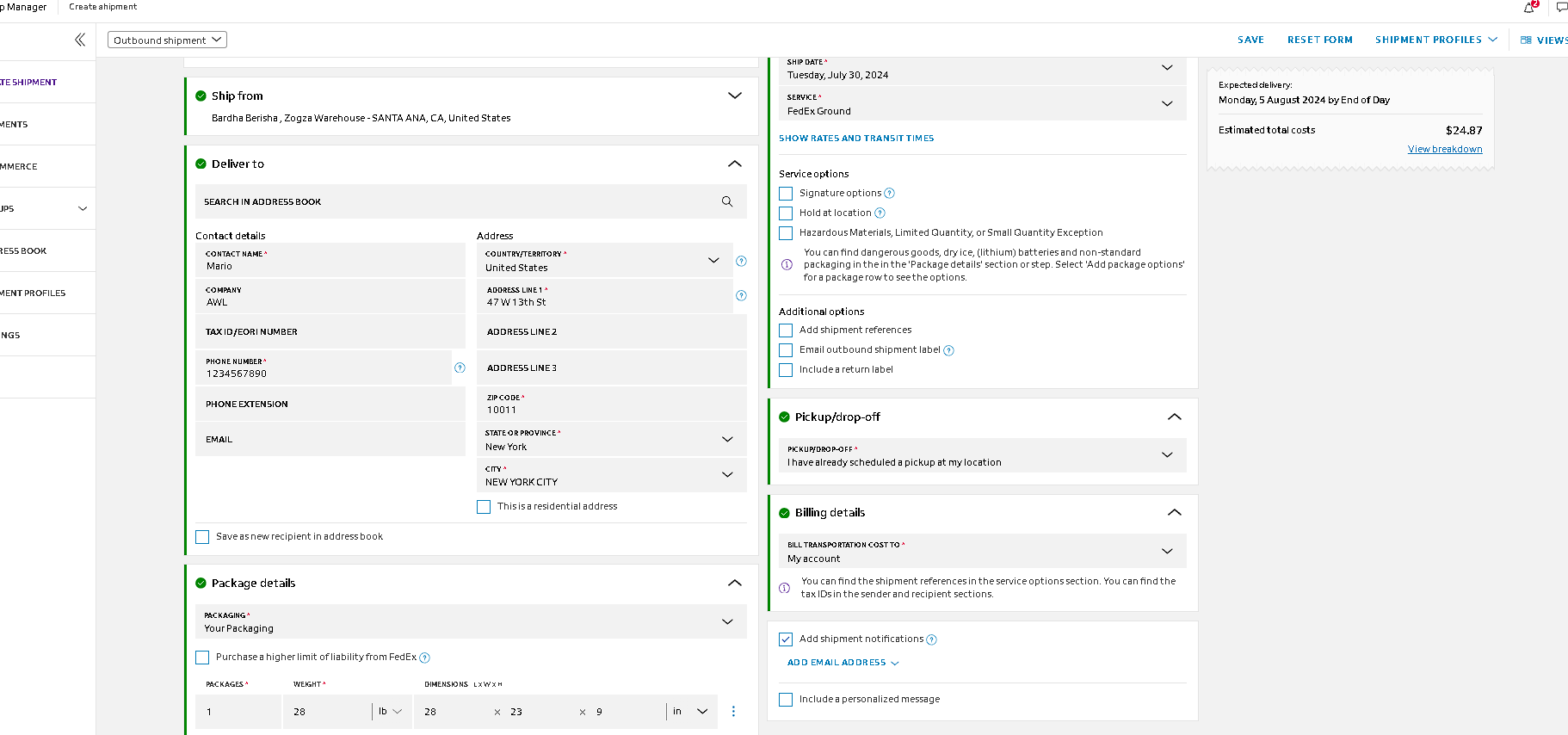Open the Service dropdown showing FedEx Ground
The image size is (1568, 735).
tap(982, 103)
